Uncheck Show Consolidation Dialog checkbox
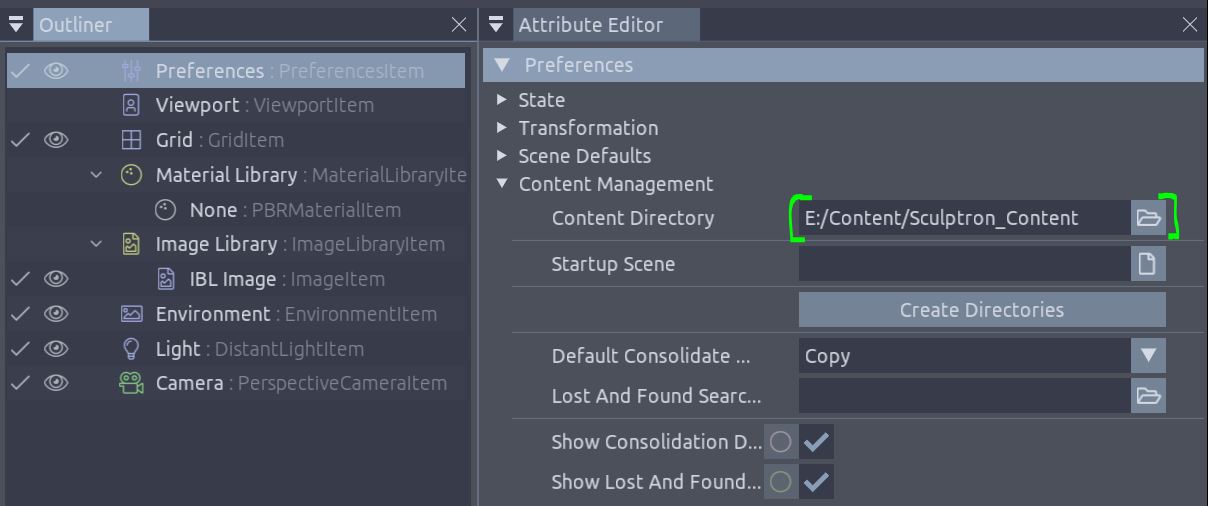1208x506 pixels. click(816, 442)
